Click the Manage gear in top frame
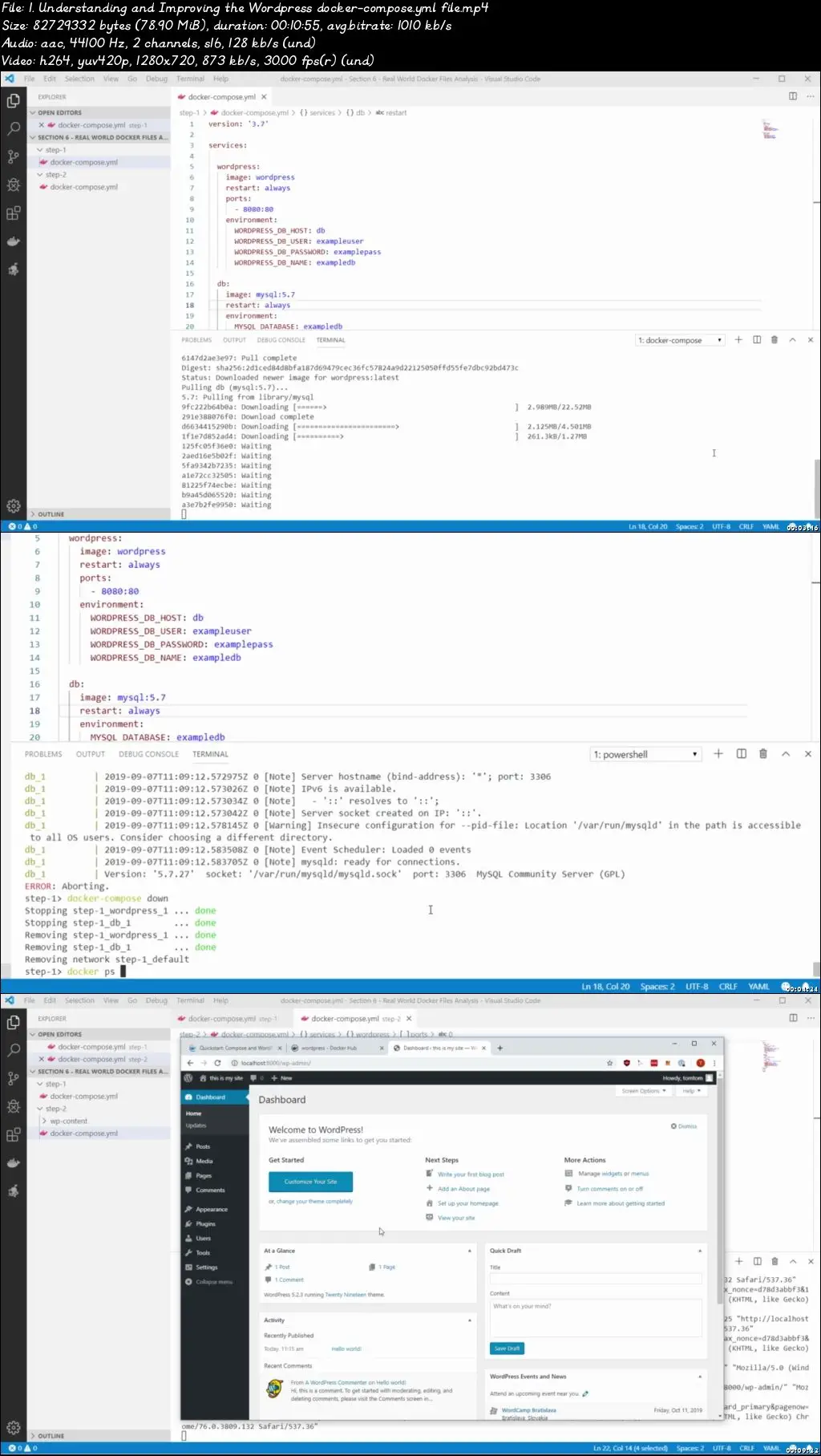The width and height of the screenshot is (821, 1456). coord(14,506)
